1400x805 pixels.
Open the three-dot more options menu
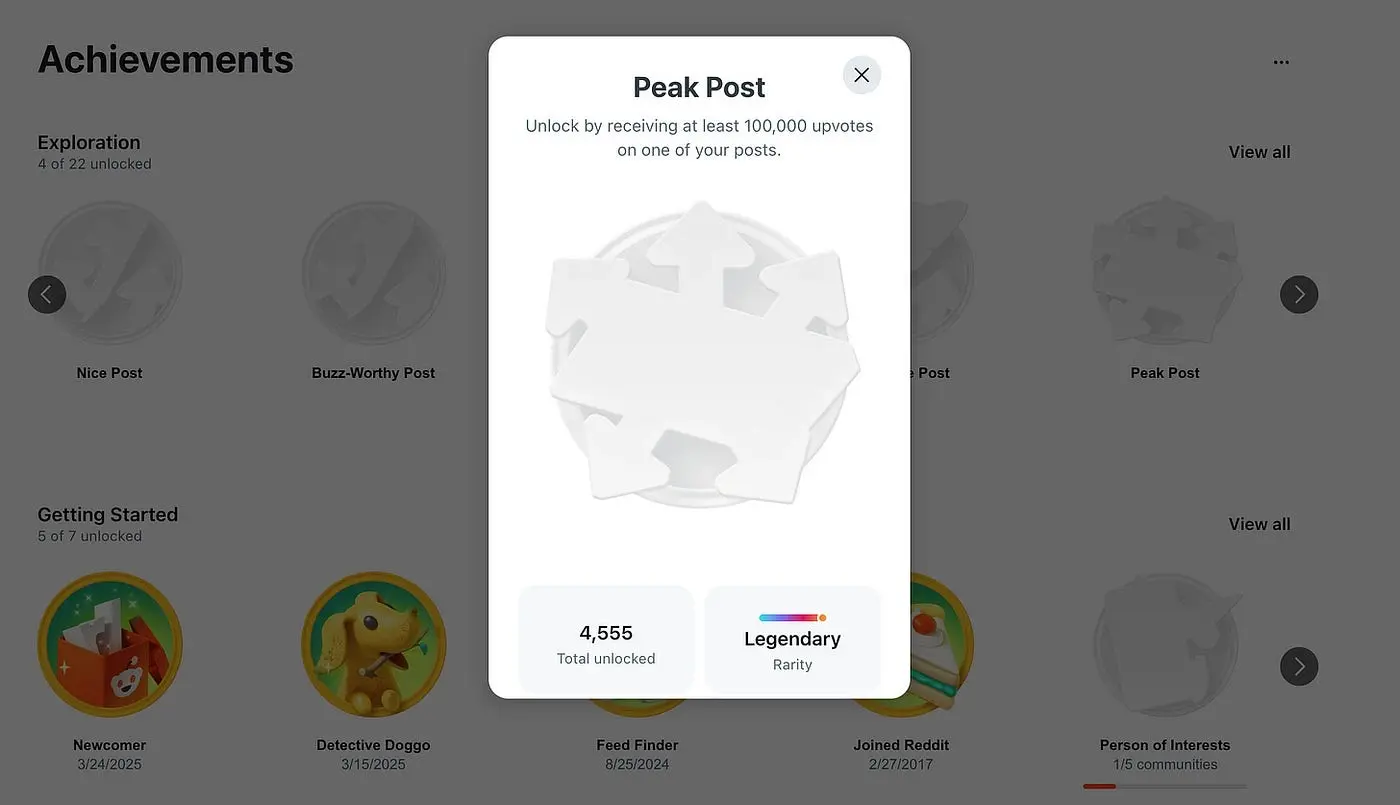[1281, 62]
